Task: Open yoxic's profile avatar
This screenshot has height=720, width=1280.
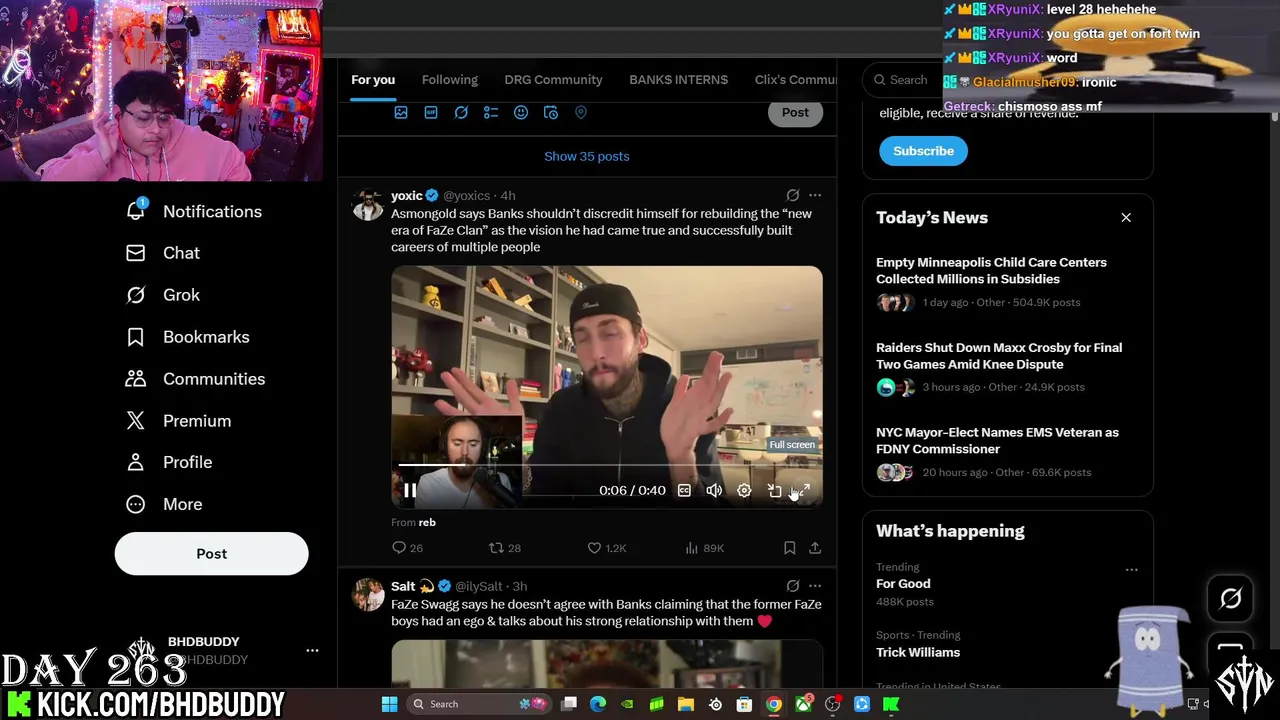Action: point(368,205)
